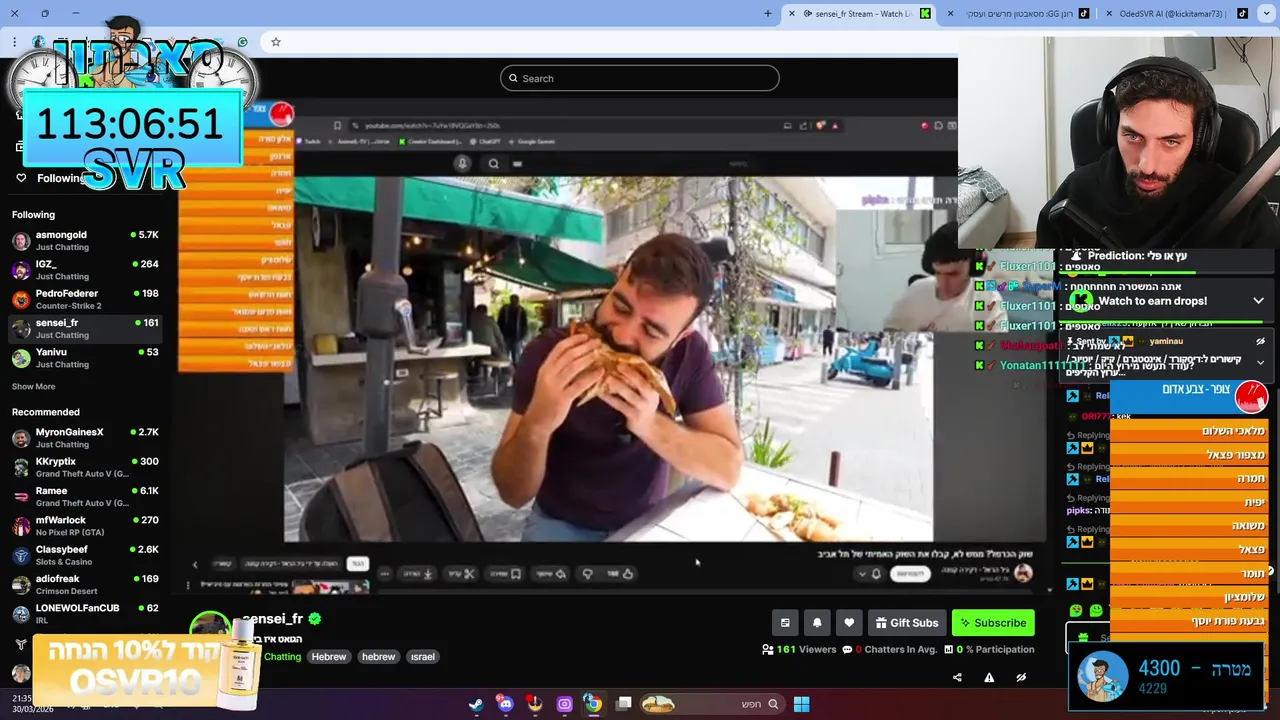Click MyronGainesX avatar icon
This screenshot has width=1280, height=720.
pyautogui.click(x=20, y=438)
